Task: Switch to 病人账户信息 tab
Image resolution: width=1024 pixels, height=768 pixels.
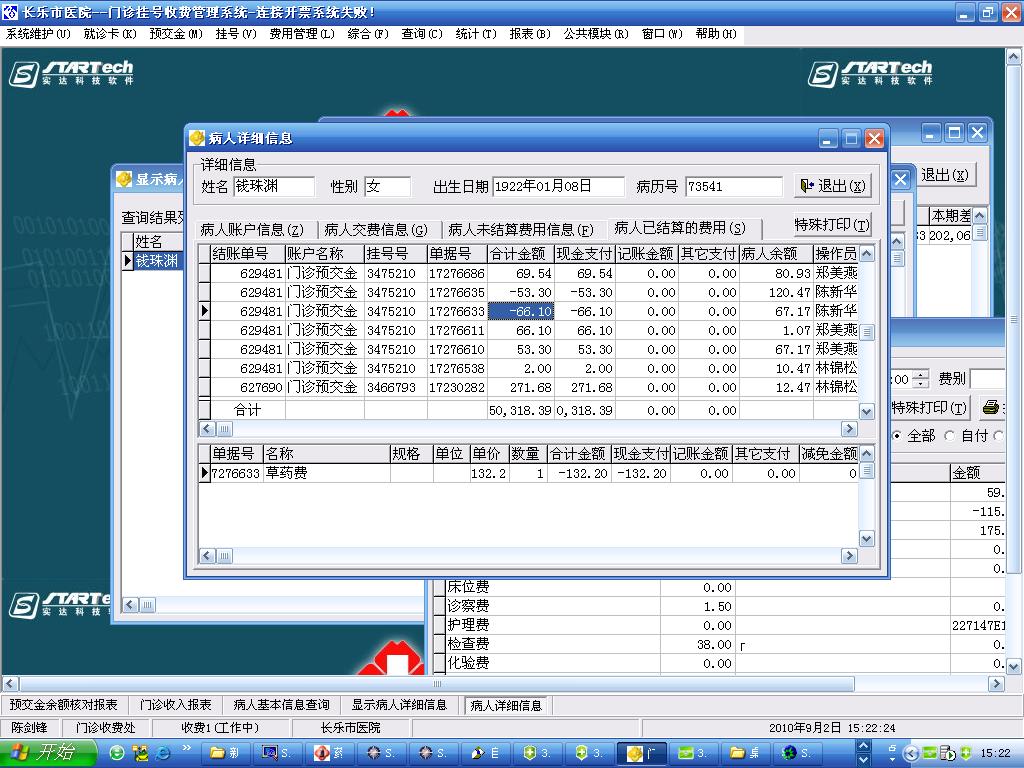Action: click(x=252, y=230)
